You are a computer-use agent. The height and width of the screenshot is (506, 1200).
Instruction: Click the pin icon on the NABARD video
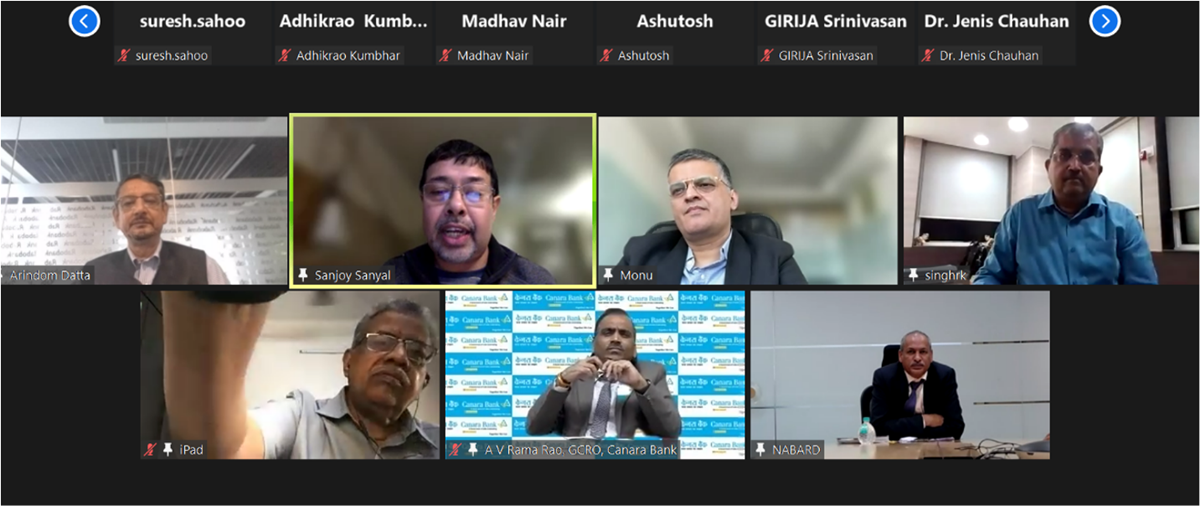[x=760, y=449]
